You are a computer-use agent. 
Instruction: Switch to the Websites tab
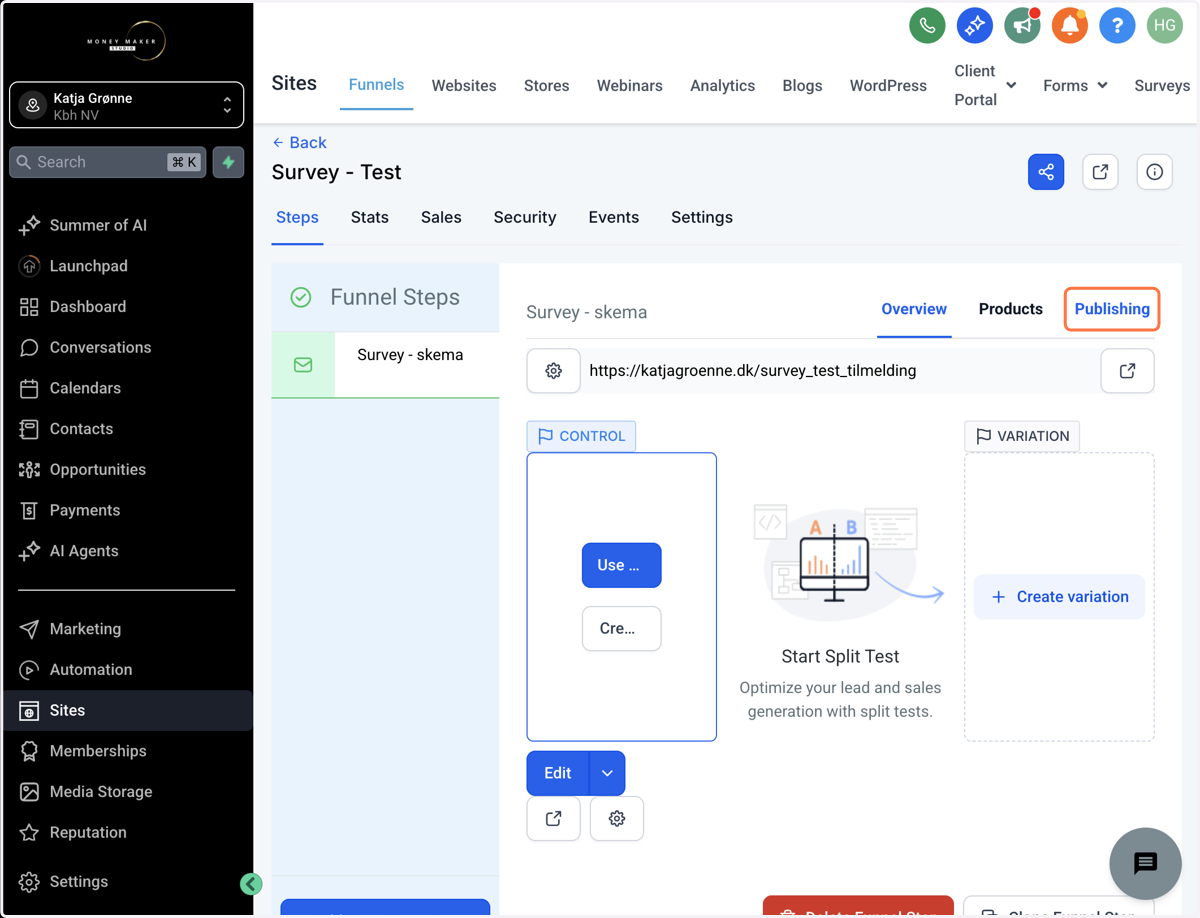pos(464,86)
